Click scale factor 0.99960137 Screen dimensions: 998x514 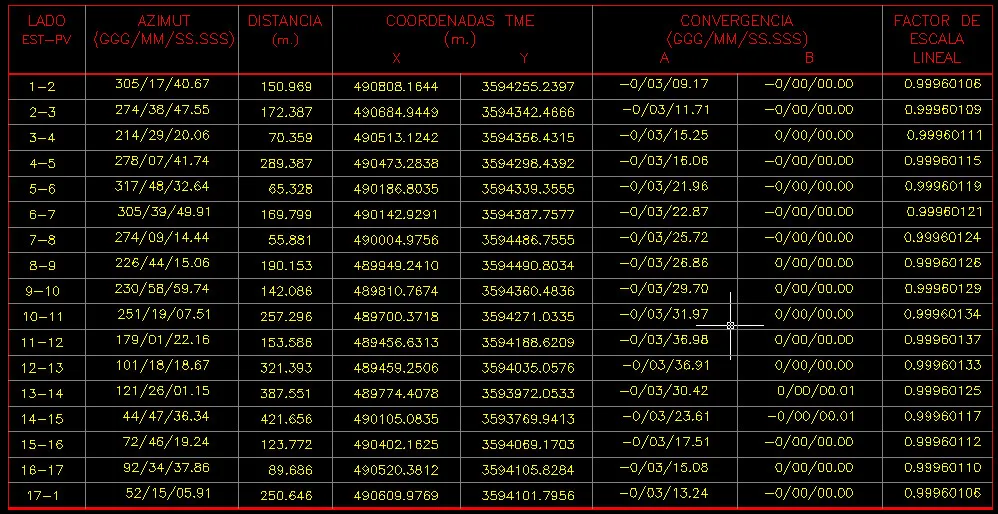click(x=943, y=339)
